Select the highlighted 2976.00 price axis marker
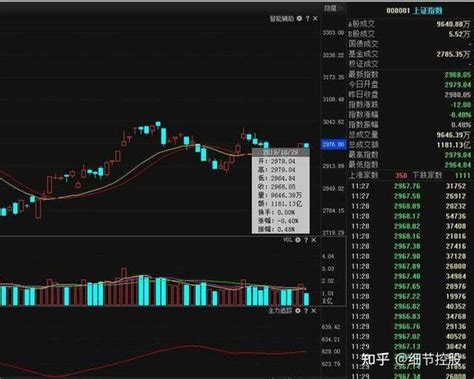This screenshot has width=474, height=379. (x=333, y=144)
